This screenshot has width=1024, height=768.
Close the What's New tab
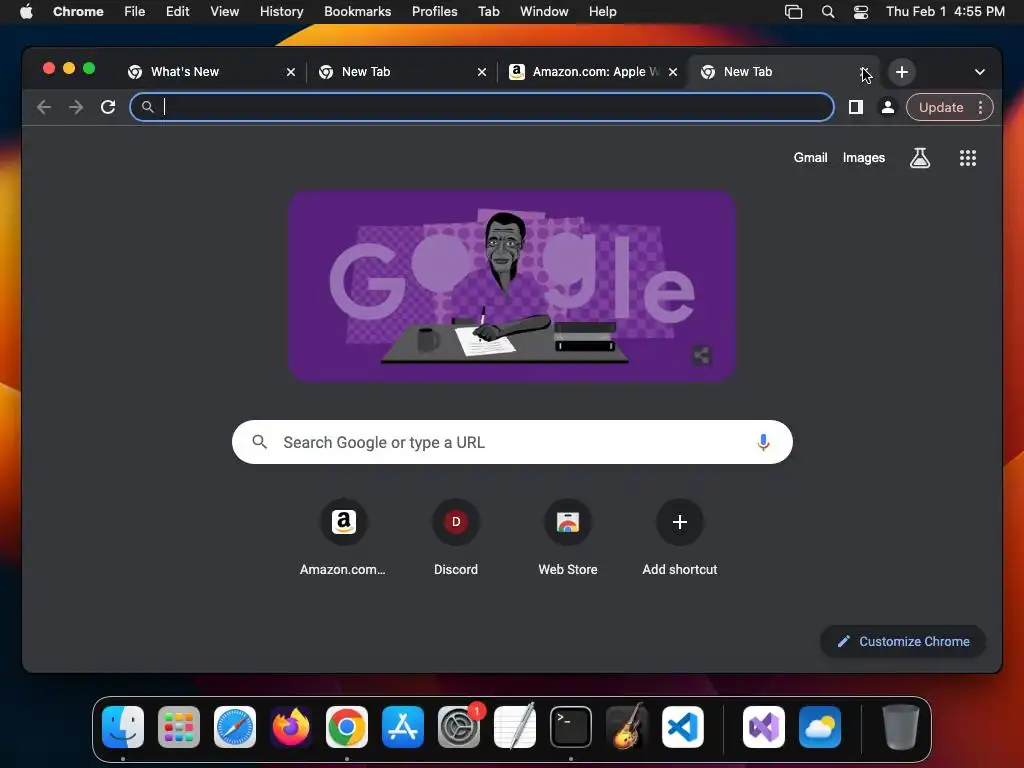(x=291, y=72)
